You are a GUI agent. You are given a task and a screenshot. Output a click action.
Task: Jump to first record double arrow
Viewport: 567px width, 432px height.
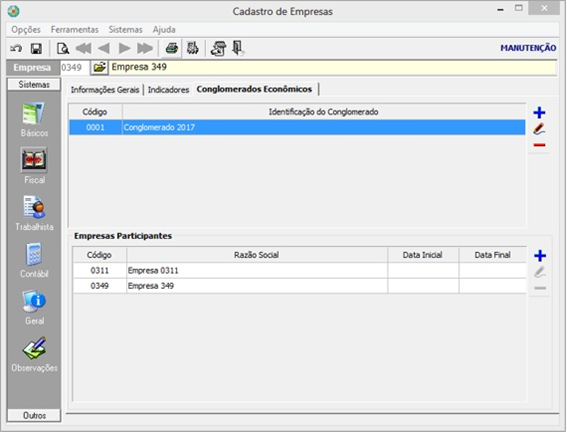(x=84, y=48)
